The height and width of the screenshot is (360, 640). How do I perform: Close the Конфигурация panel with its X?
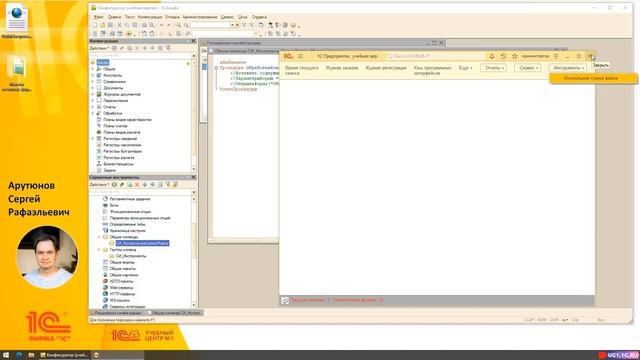pyautogui.click(x=194, y=41)
